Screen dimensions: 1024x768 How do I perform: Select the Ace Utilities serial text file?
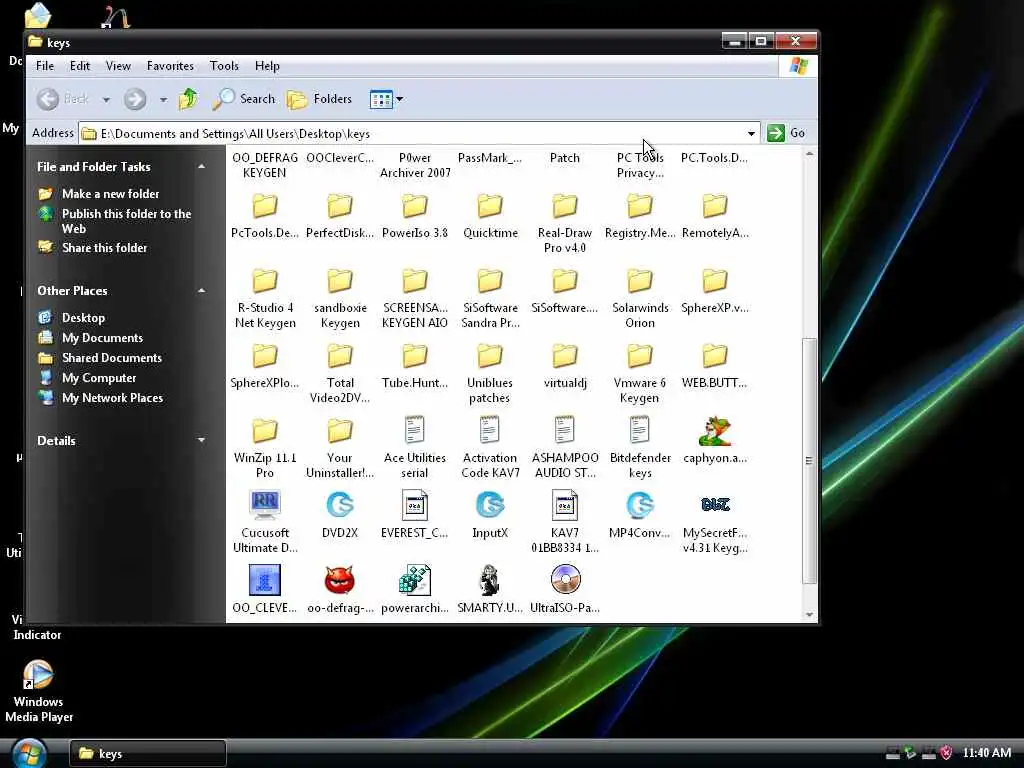(415, 449)
